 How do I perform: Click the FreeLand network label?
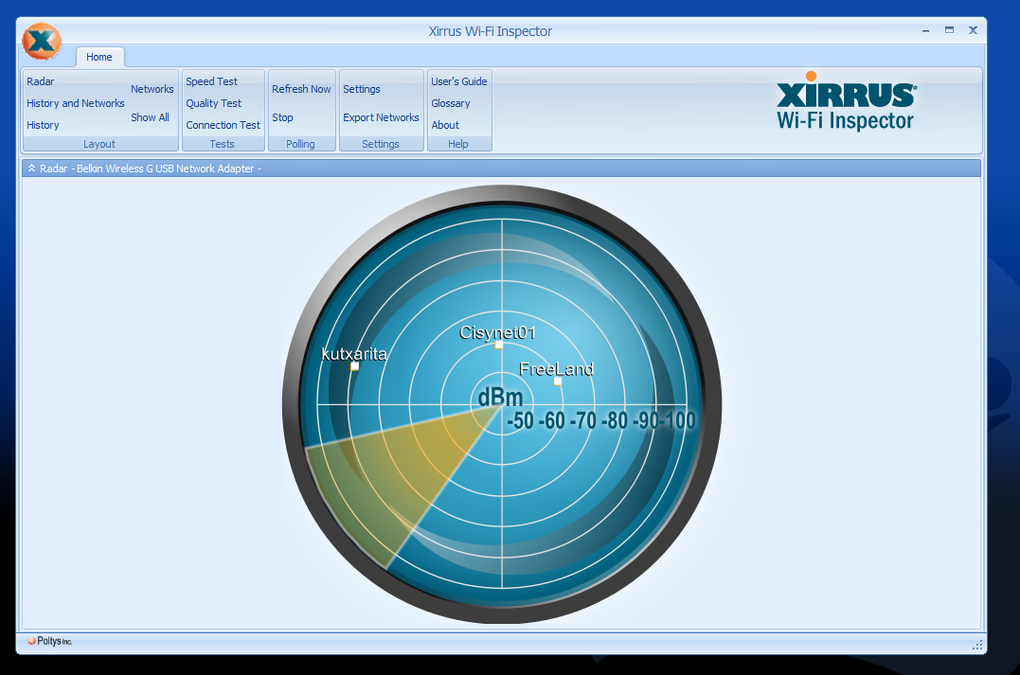click(556, 369)
